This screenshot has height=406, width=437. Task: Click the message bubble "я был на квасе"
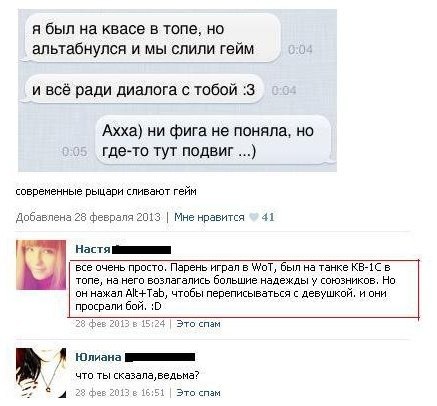pyautogui.click(x=153, y=39)
